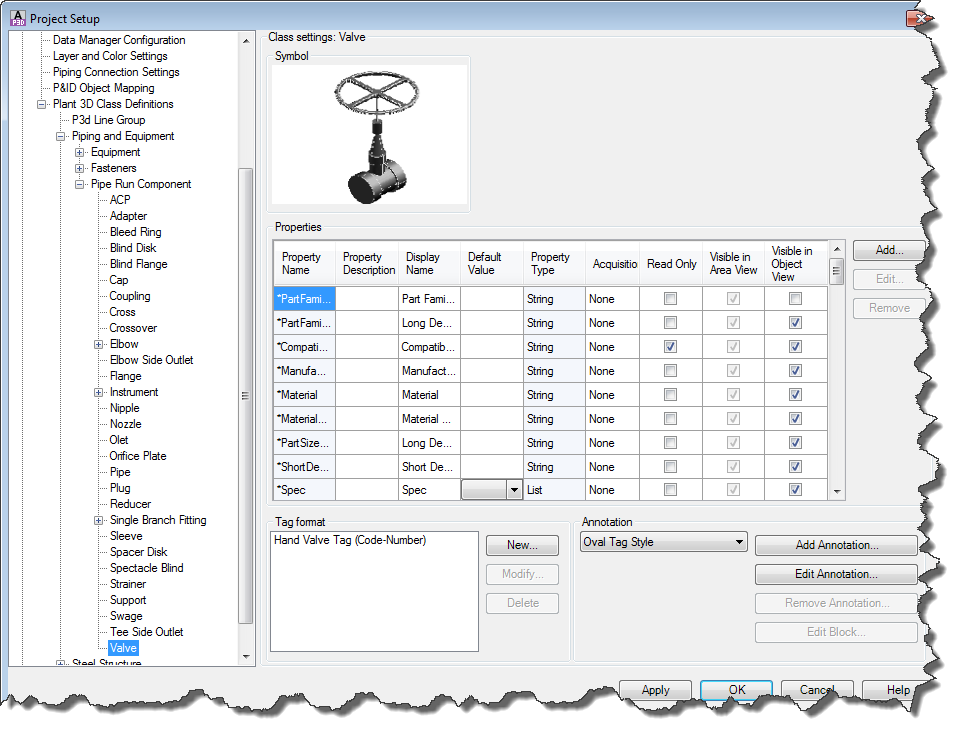Toggle Read Only for Material row
The width and height of the screenshot is (962, 734).
coord(671,395)
